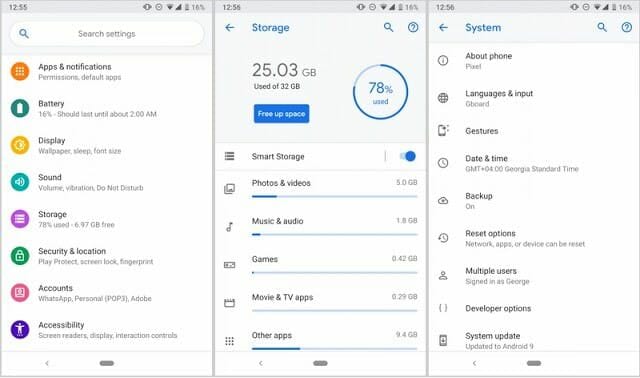640x378 pixels.
Task: Go back from the System screen
Action: tap(443, 27)
